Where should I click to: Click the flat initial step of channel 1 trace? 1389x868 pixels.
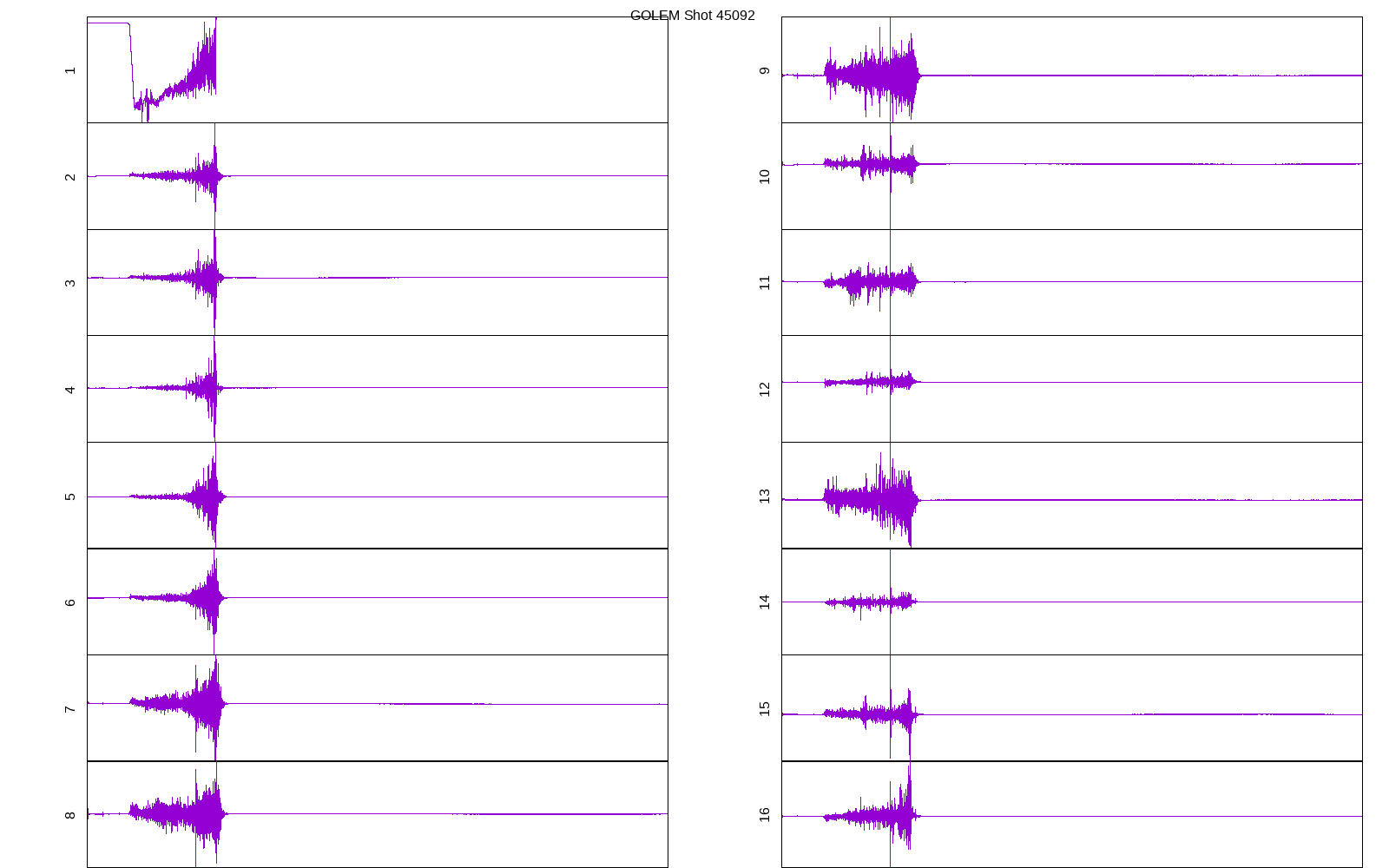[108, 23]
